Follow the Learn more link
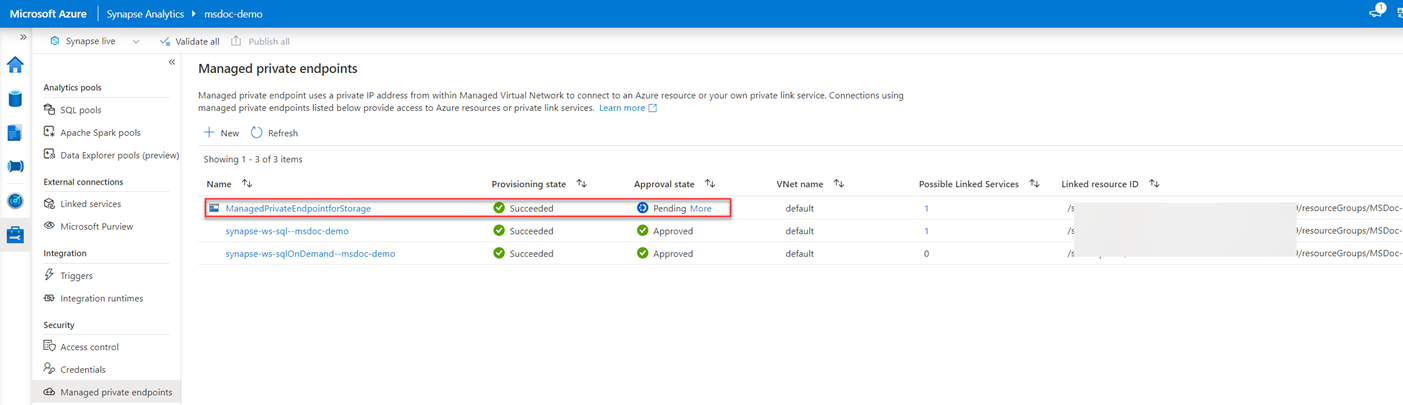The width and height of the screenshot is (1403, 405). [628, 107]
